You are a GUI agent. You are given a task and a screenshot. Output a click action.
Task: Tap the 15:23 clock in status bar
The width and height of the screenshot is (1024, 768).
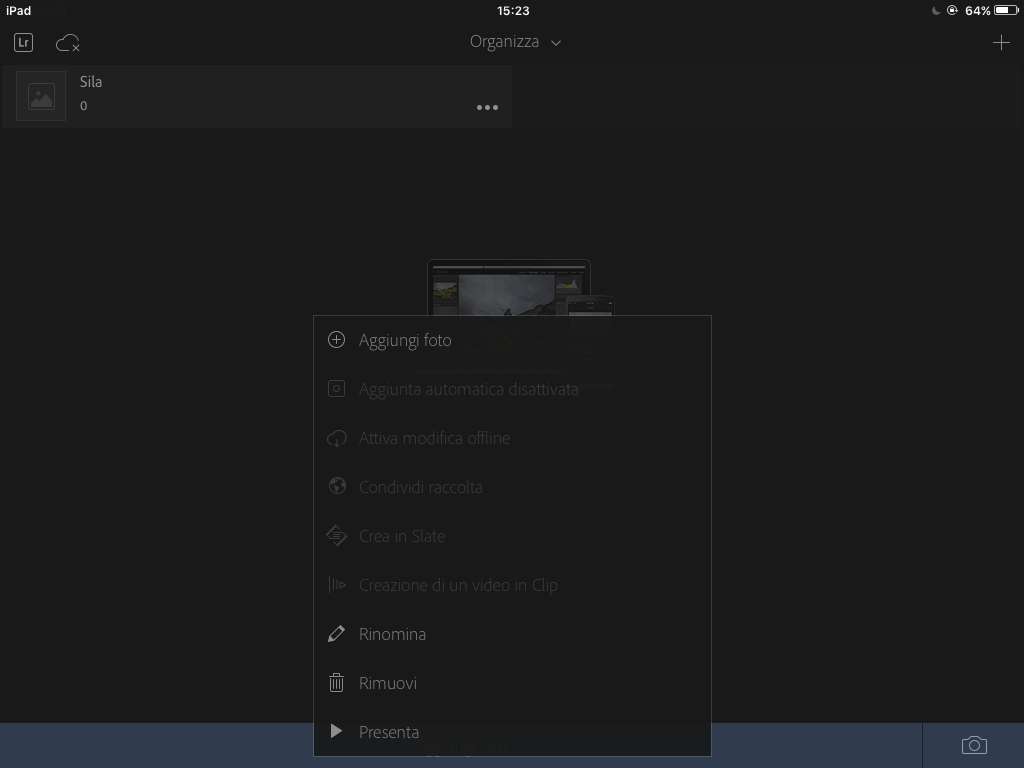(x=513, y=10)
